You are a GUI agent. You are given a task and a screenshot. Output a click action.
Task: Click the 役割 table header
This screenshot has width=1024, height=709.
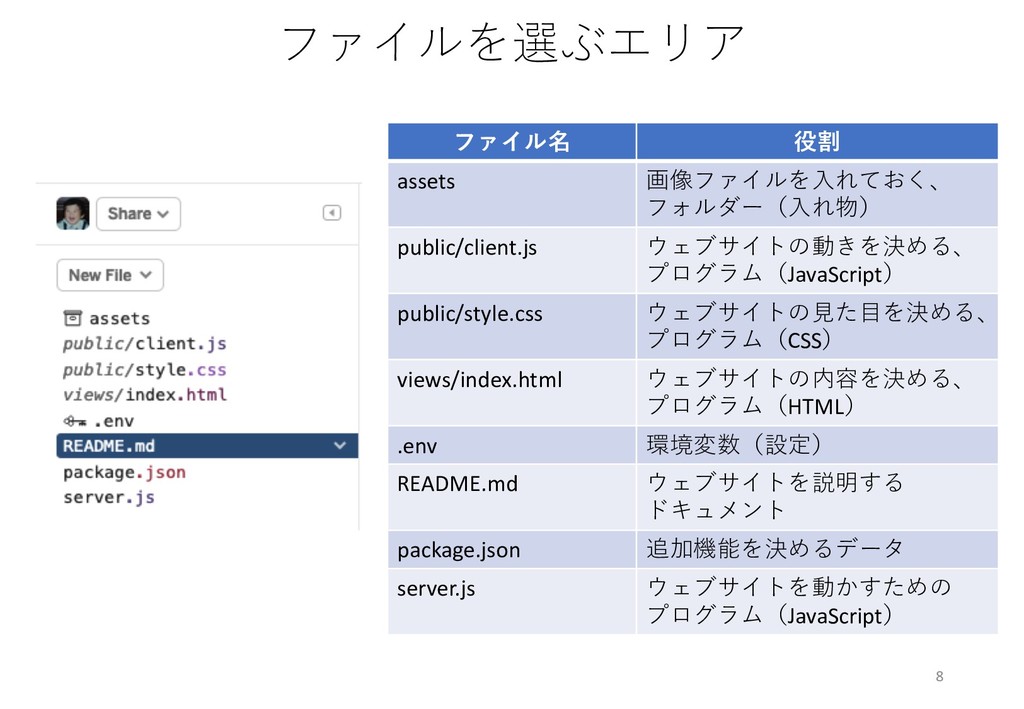(816, 142)
